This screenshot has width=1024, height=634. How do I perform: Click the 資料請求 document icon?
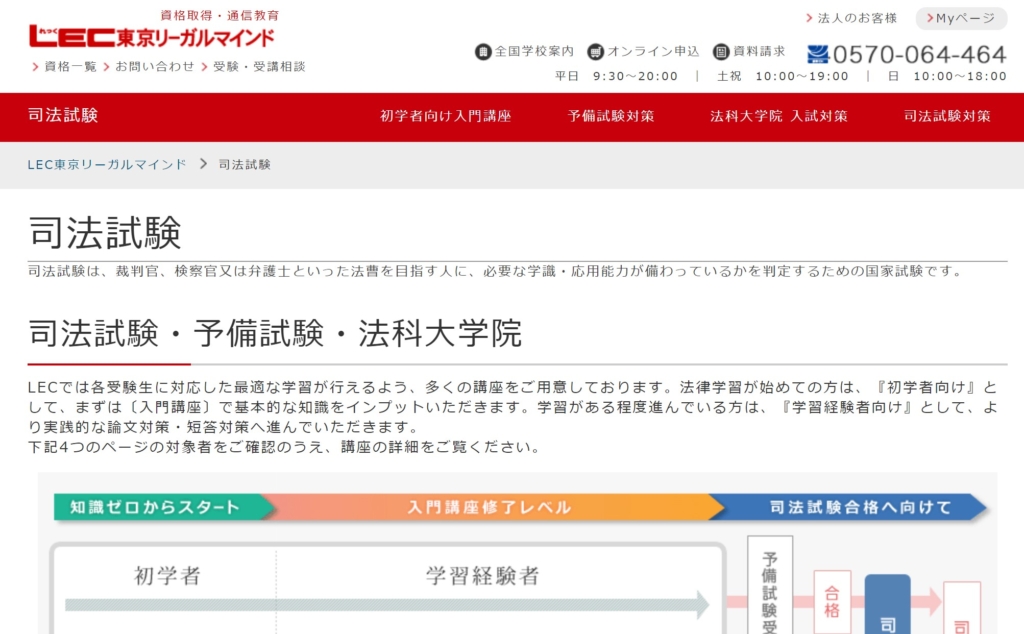[x=720, y=52]
